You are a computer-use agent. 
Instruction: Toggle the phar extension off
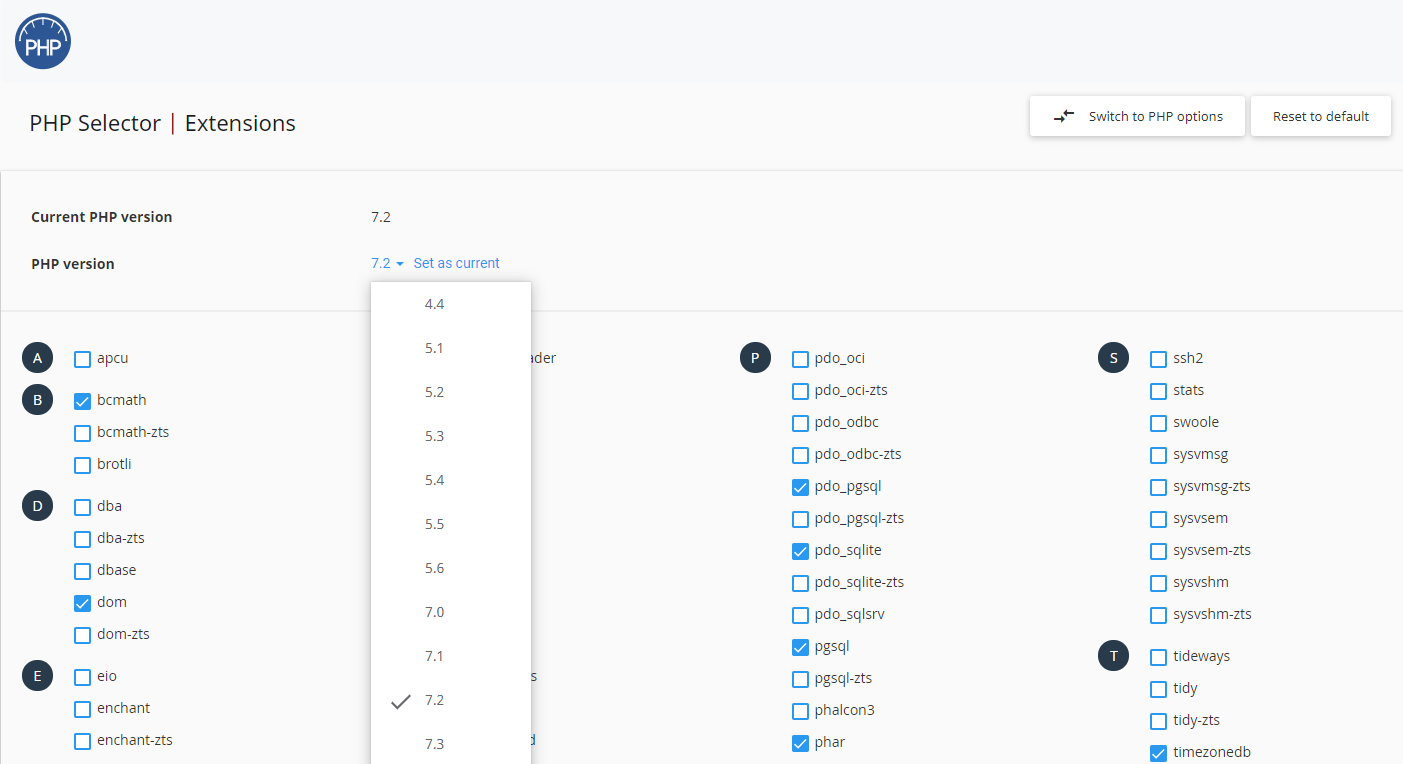tap(800, 743)
